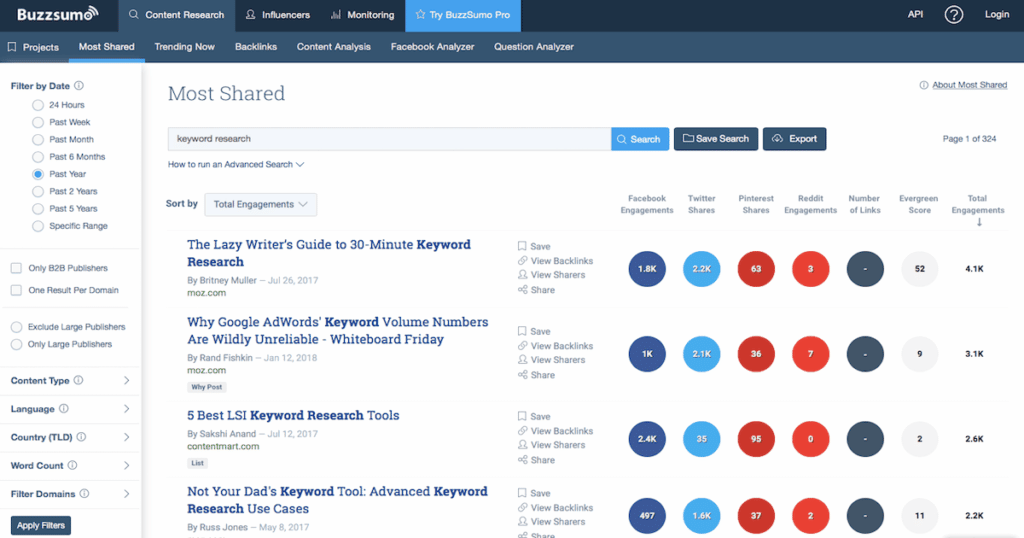Image resolution: width=1024 pixels, height=538 pixels.
Task: Click the BuzzSumo logo
Action: (57, 15)
